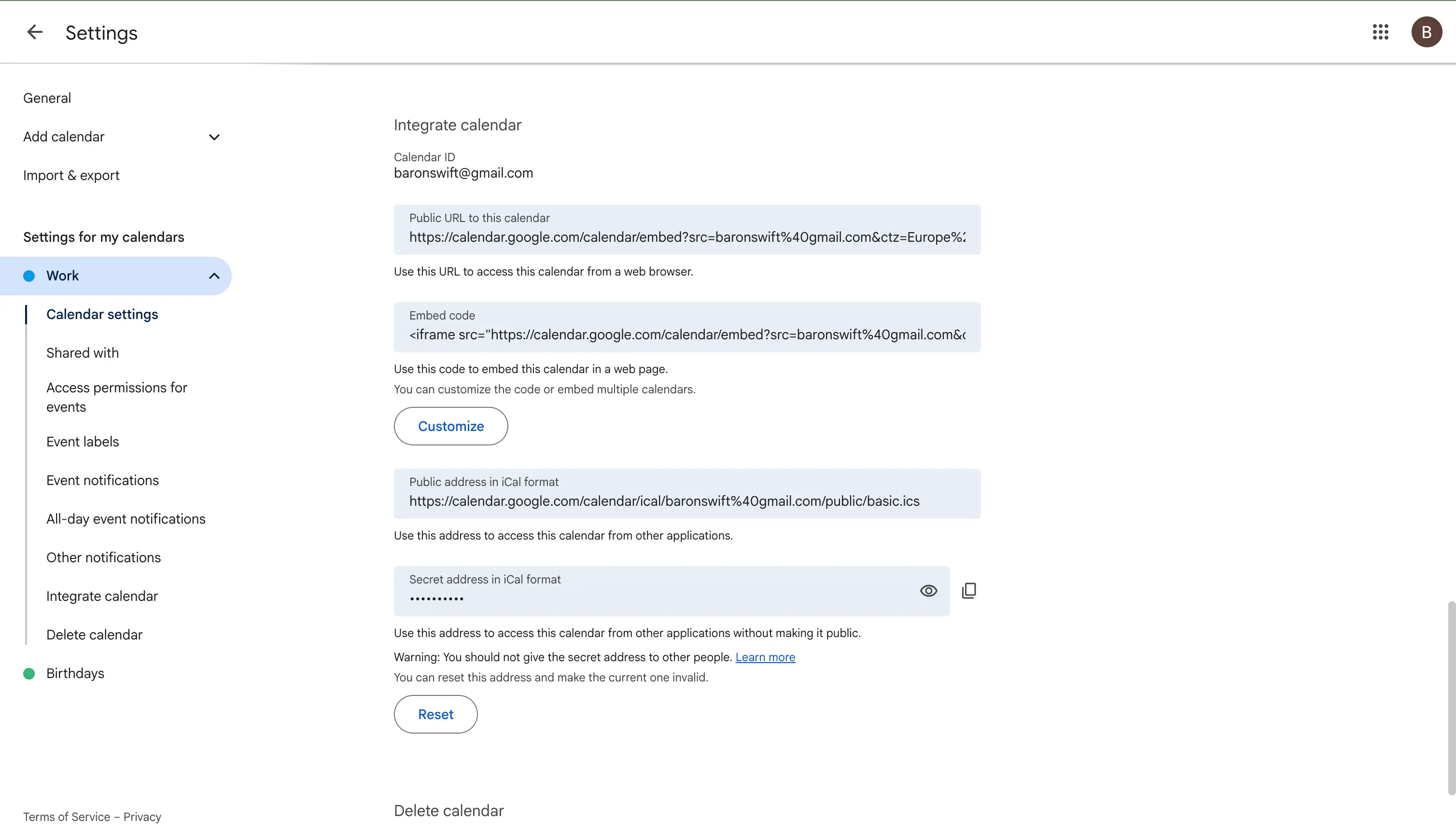Image resolution: width=1456 pixels, height=832 pixels.
Task: Jump to Shared with section
Action: click(83, 353)
